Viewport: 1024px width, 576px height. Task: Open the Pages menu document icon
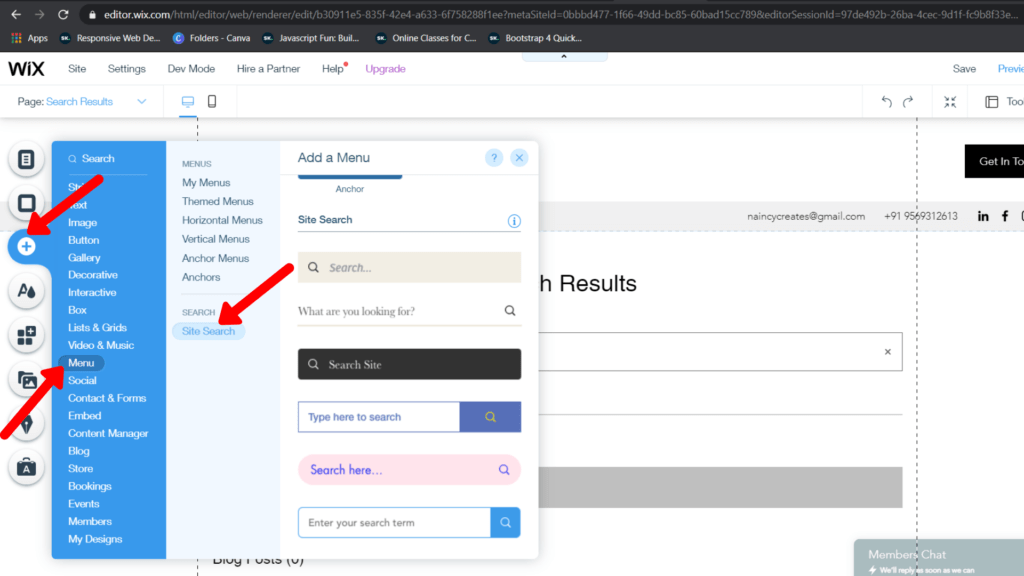(x=27, y=159)
